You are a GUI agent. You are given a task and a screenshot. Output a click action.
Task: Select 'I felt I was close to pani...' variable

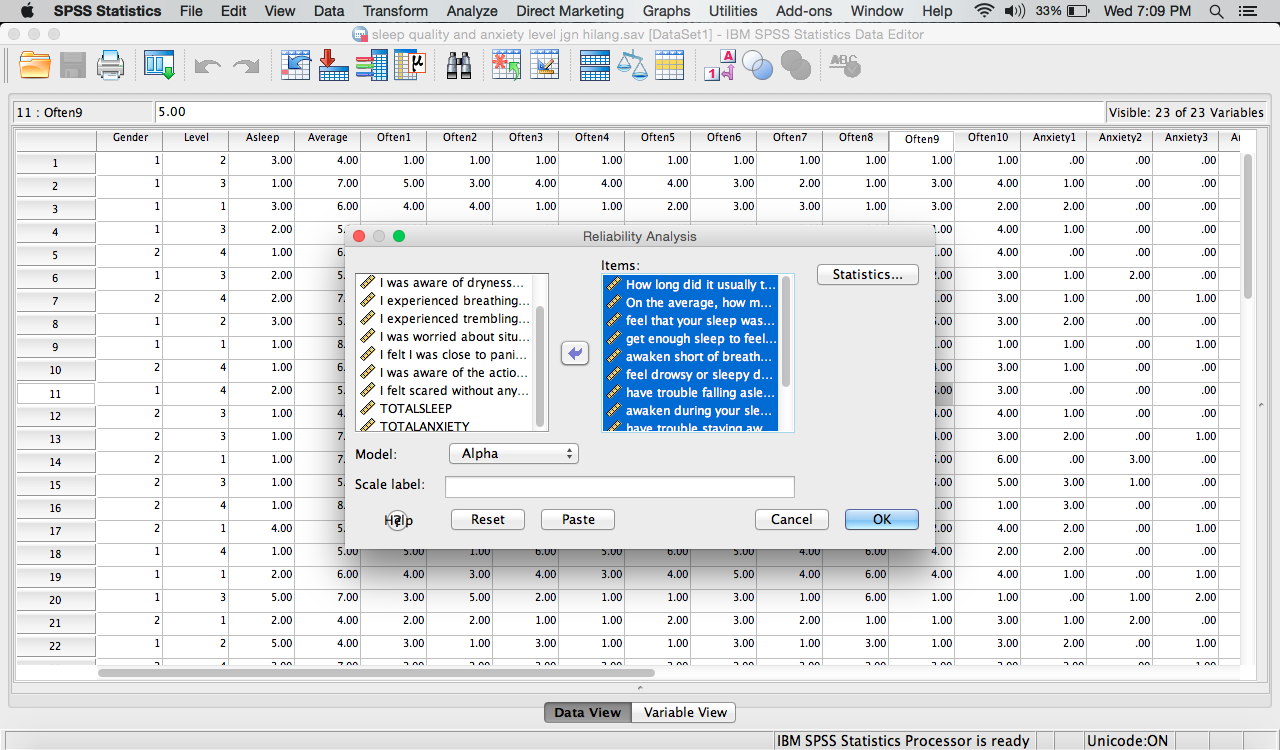[446, 355]
